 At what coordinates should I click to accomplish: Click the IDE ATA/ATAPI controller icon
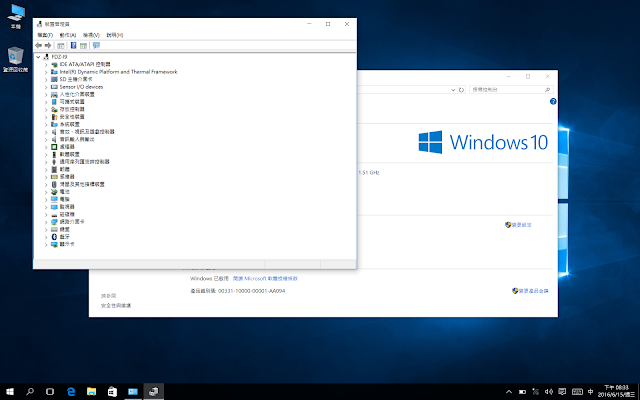pos(54,64)
